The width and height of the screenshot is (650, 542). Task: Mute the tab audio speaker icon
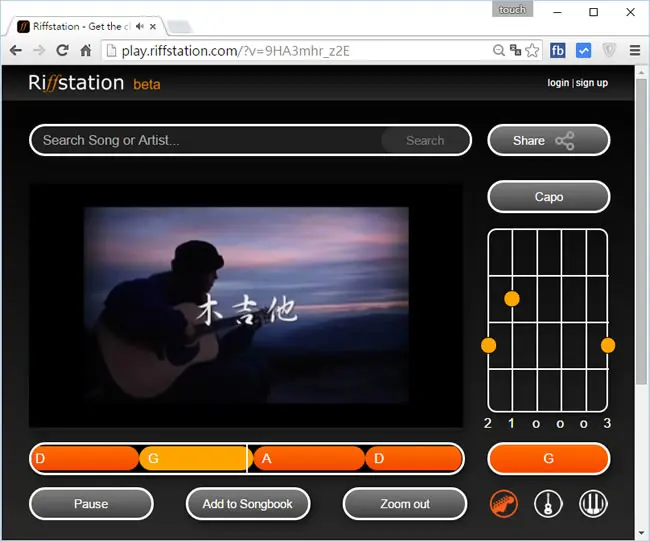[x=140, y=27]
